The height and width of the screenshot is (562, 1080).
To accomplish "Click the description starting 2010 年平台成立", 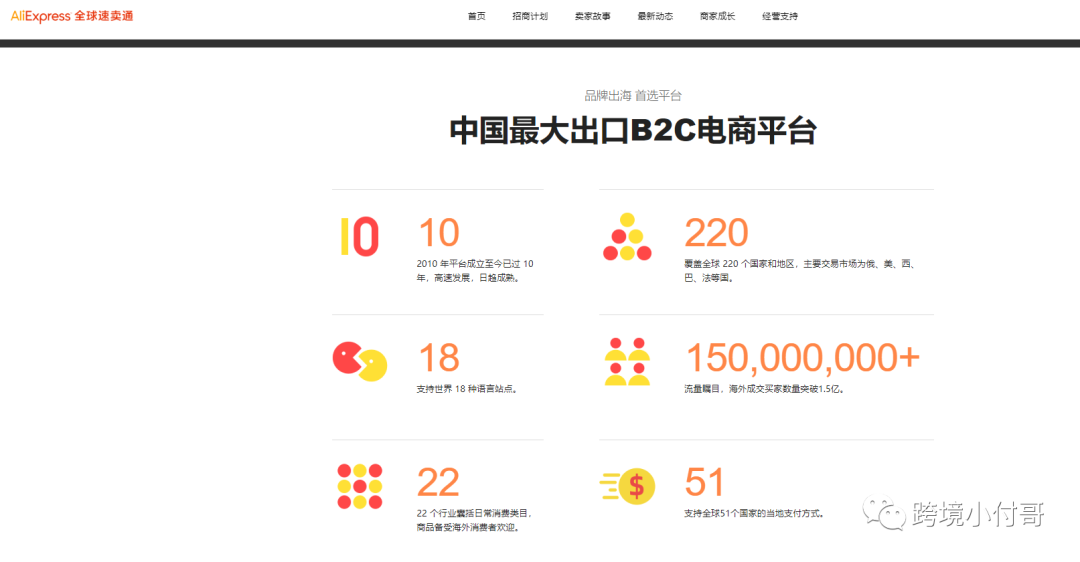I will tap(475, 271).
